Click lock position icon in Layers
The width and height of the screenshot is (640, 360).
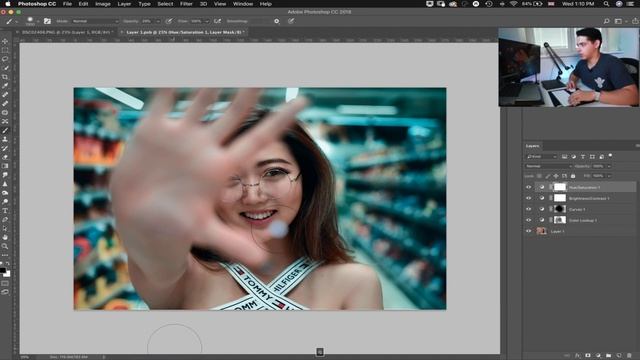point(556,176)
